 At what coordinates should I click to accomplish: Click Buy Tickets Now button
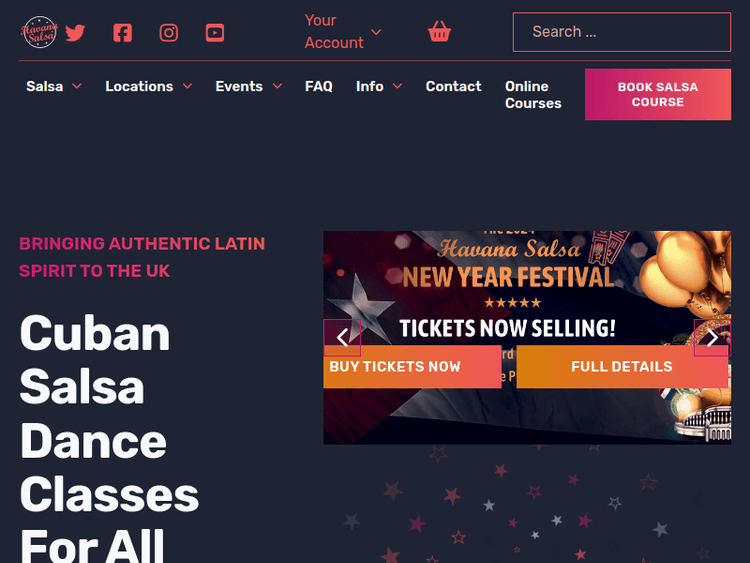click(x=411, y=367)
